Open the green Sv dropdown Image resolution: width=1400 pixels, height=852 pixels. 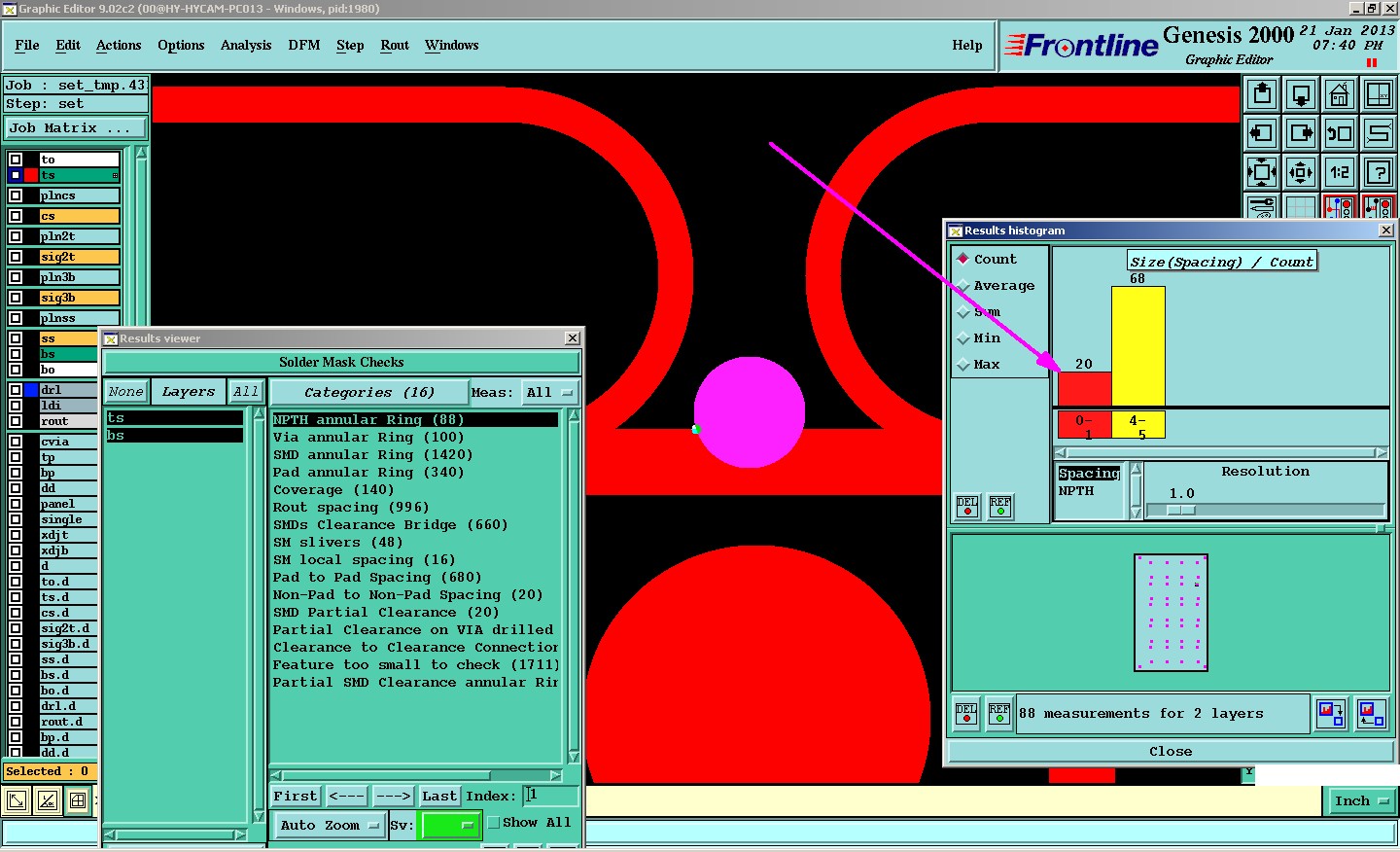click(x=451, y=825)
